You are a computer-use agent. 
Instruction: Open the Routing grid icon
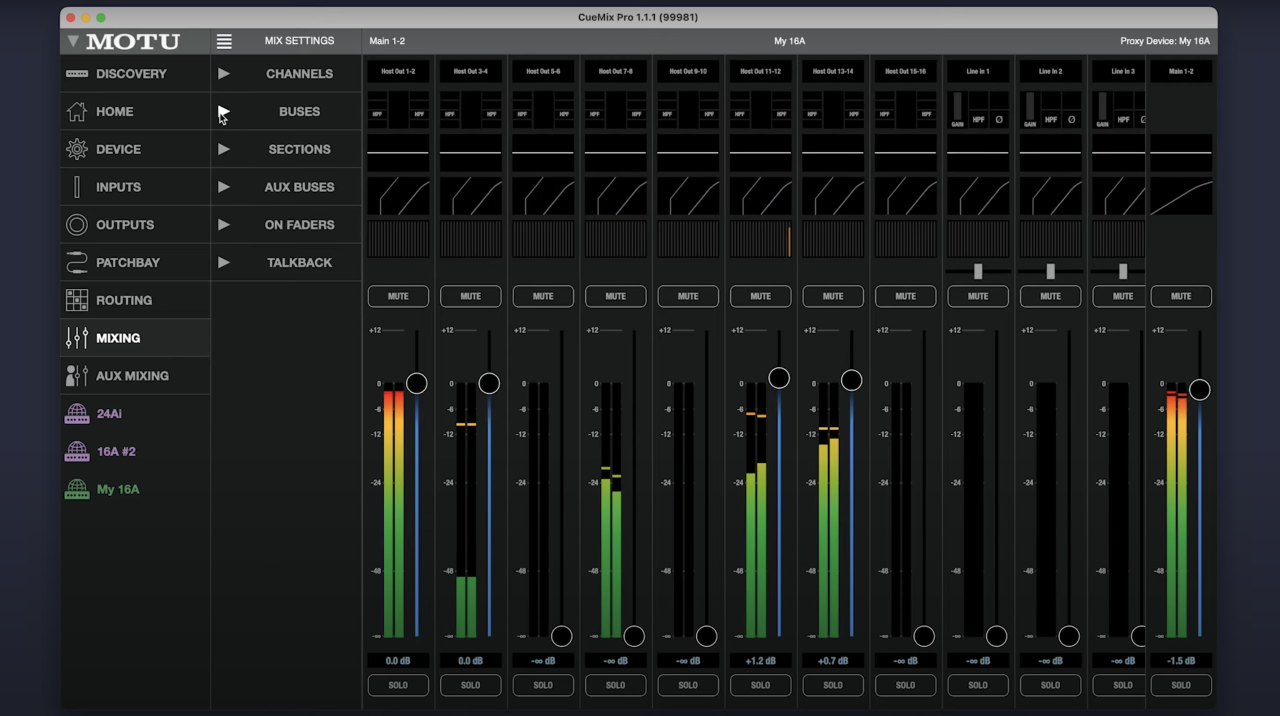77,300
